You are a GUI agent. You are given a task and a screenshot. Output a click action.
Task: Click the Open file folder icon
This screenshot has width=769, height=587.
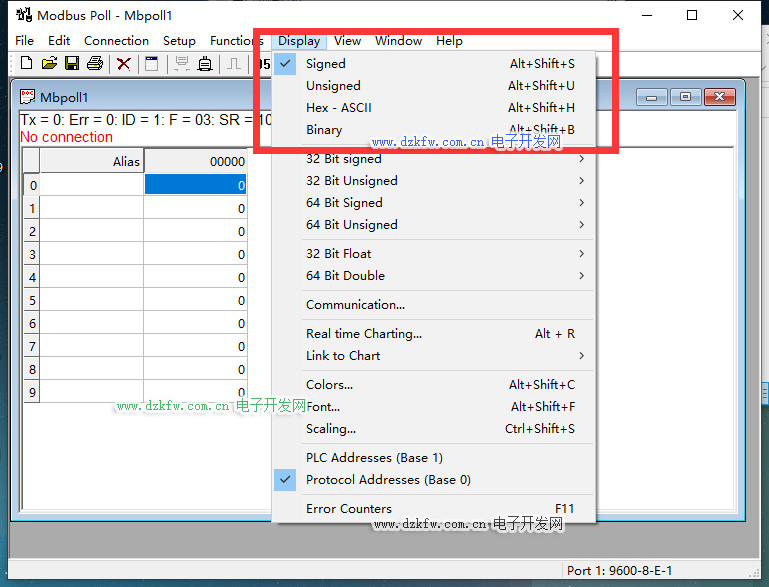(49, 64)
